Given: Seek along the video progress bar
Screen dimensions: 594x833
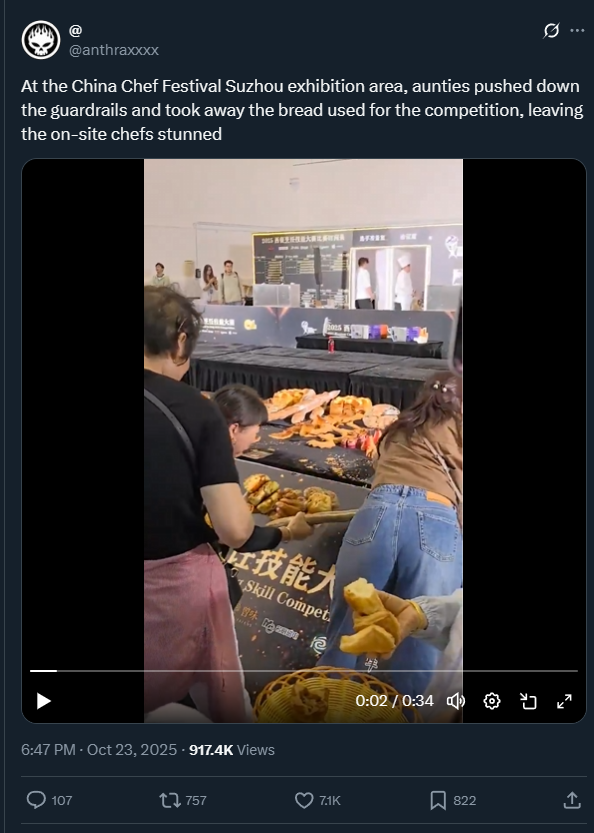Looking at the screenshot, I should click(304, 671).
